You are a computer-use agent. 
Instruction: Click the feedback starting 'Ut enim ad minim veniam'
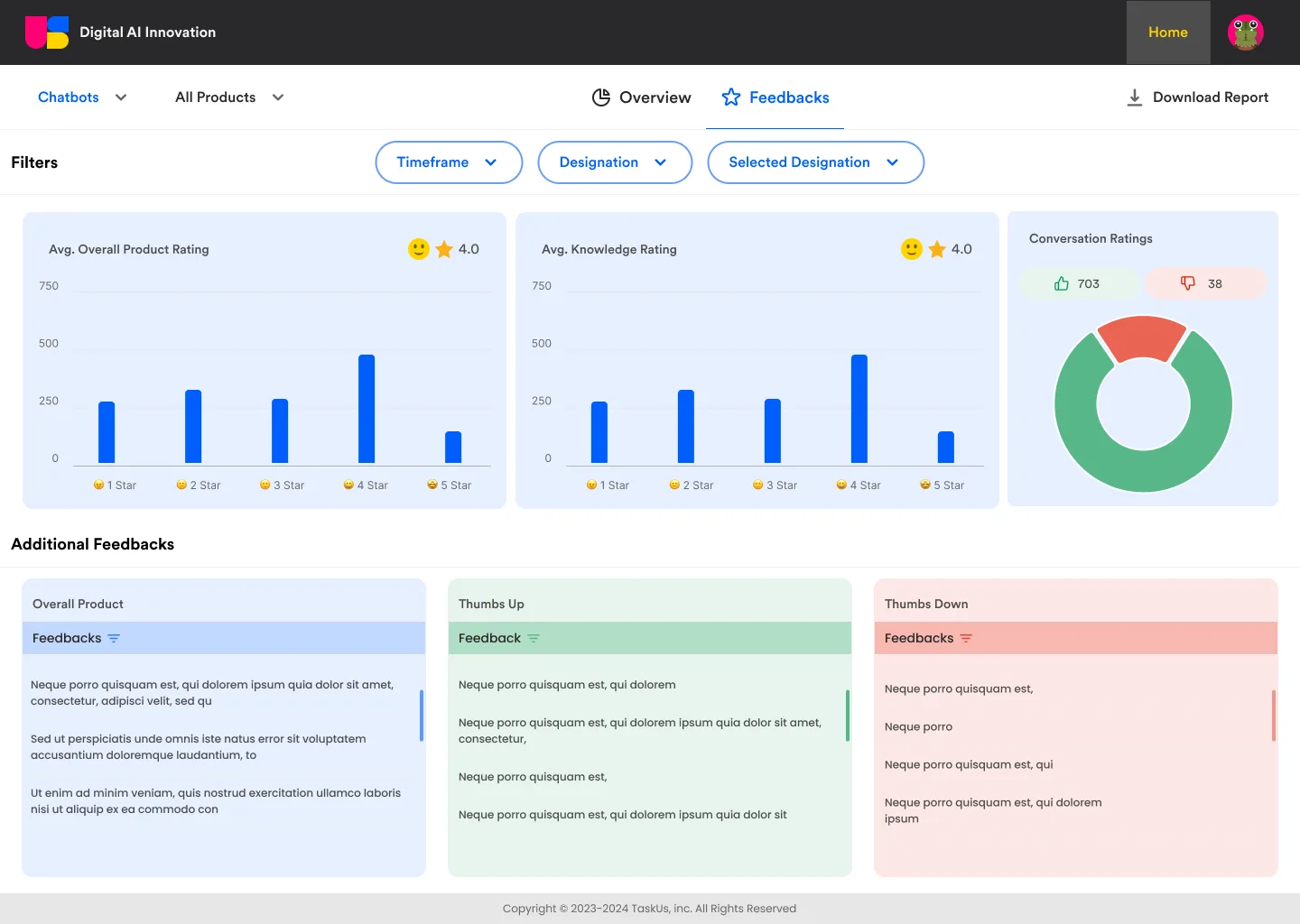point(216,801)
